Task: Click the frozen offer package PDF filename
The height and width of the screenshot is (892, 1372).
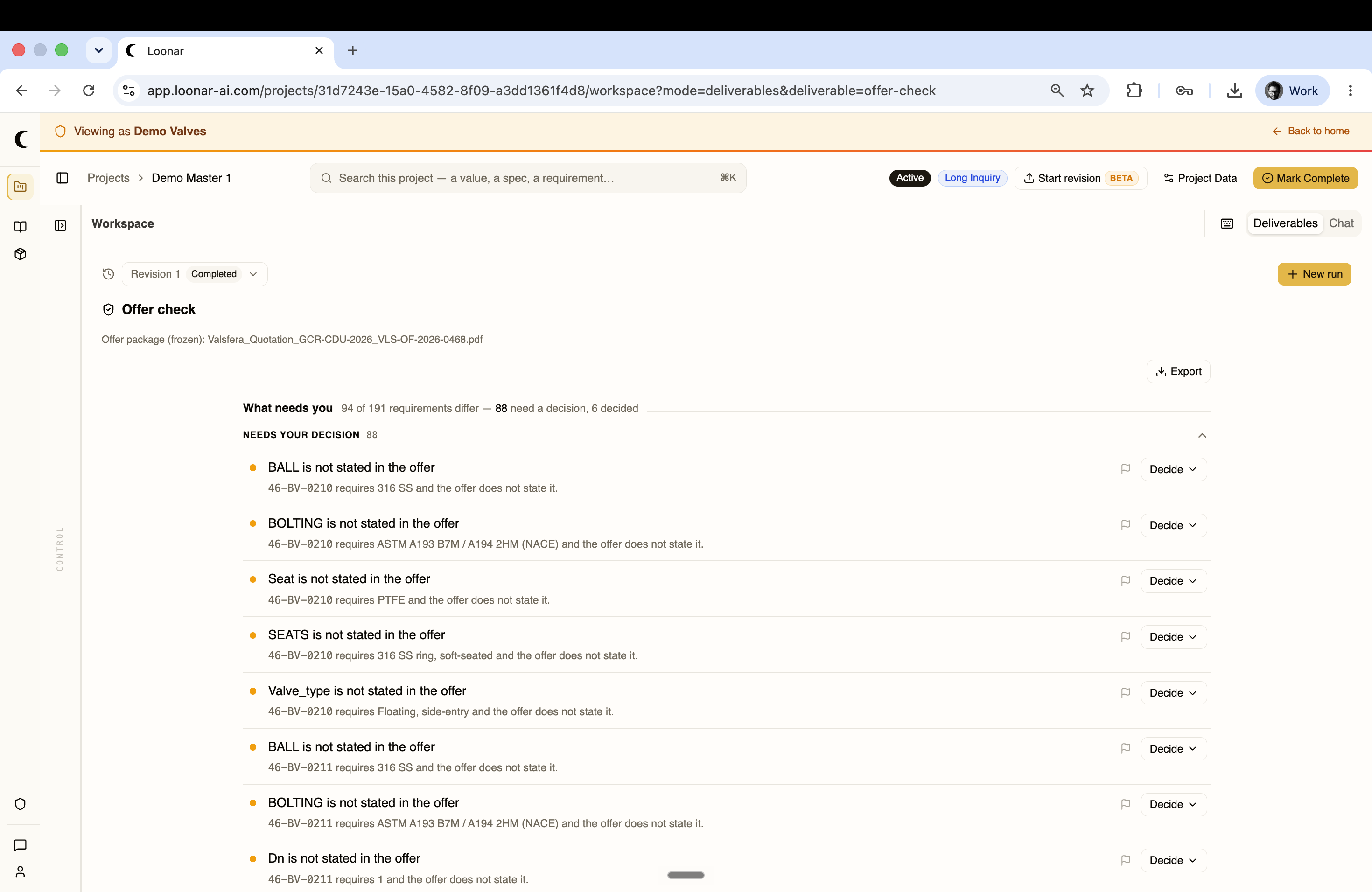Action: point(345,339)
